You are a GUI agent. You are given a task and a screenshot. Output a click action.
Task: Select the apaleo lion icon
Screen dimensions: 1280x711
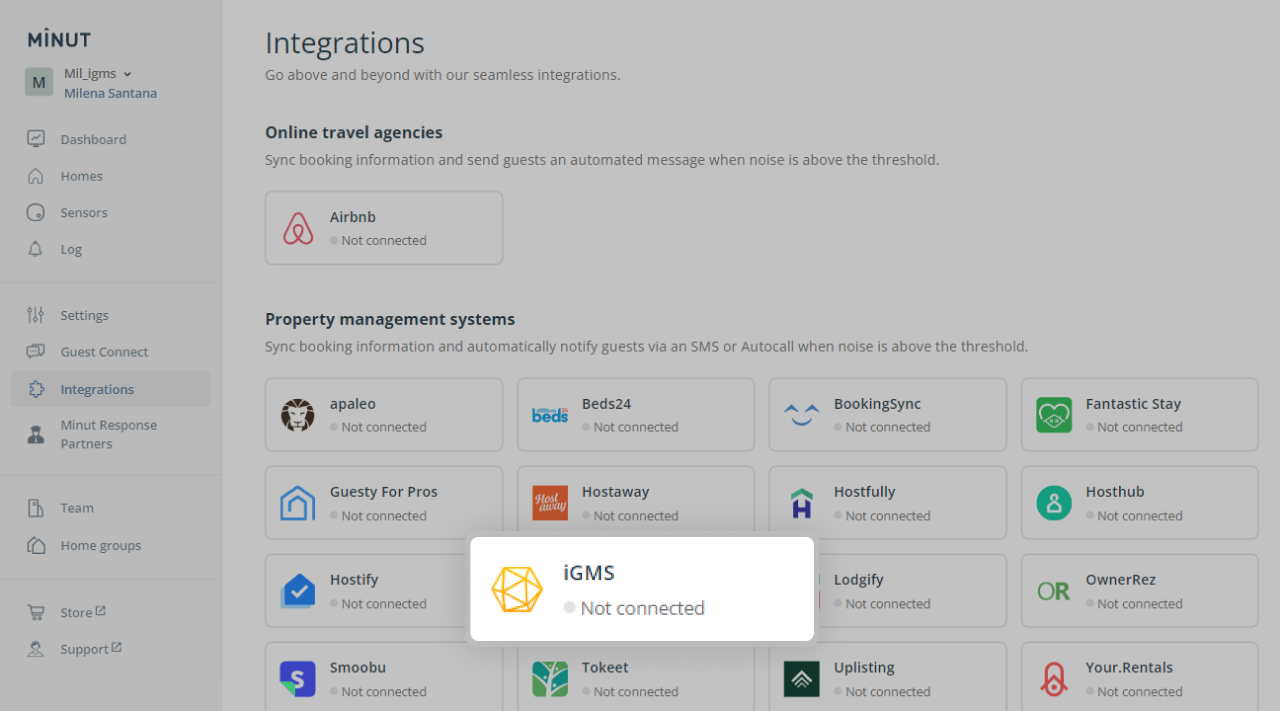297,414
